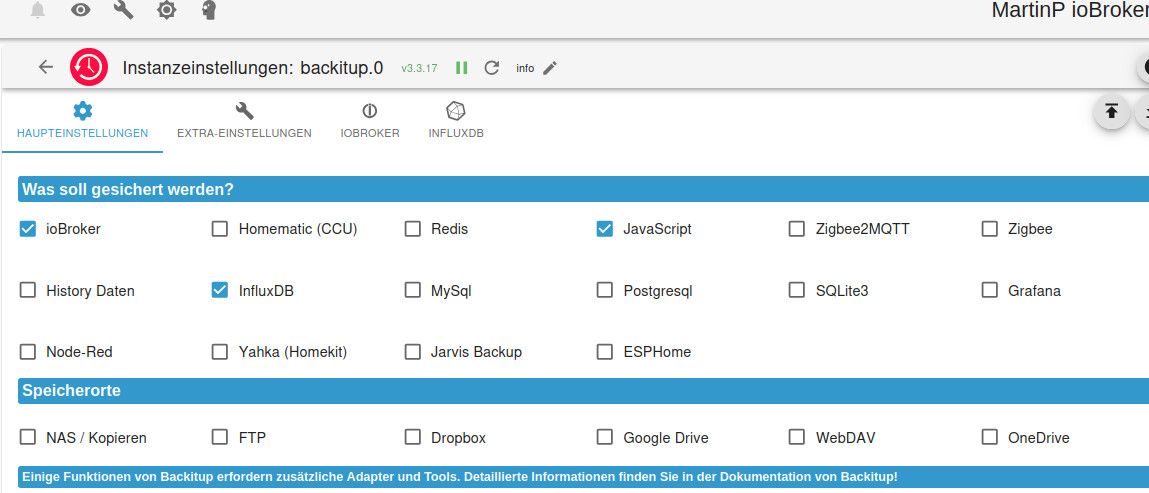Viewport: 1149px width, 493px height.
Task: Click the eye visibility icon in top bar
Action: coord(81,10)
